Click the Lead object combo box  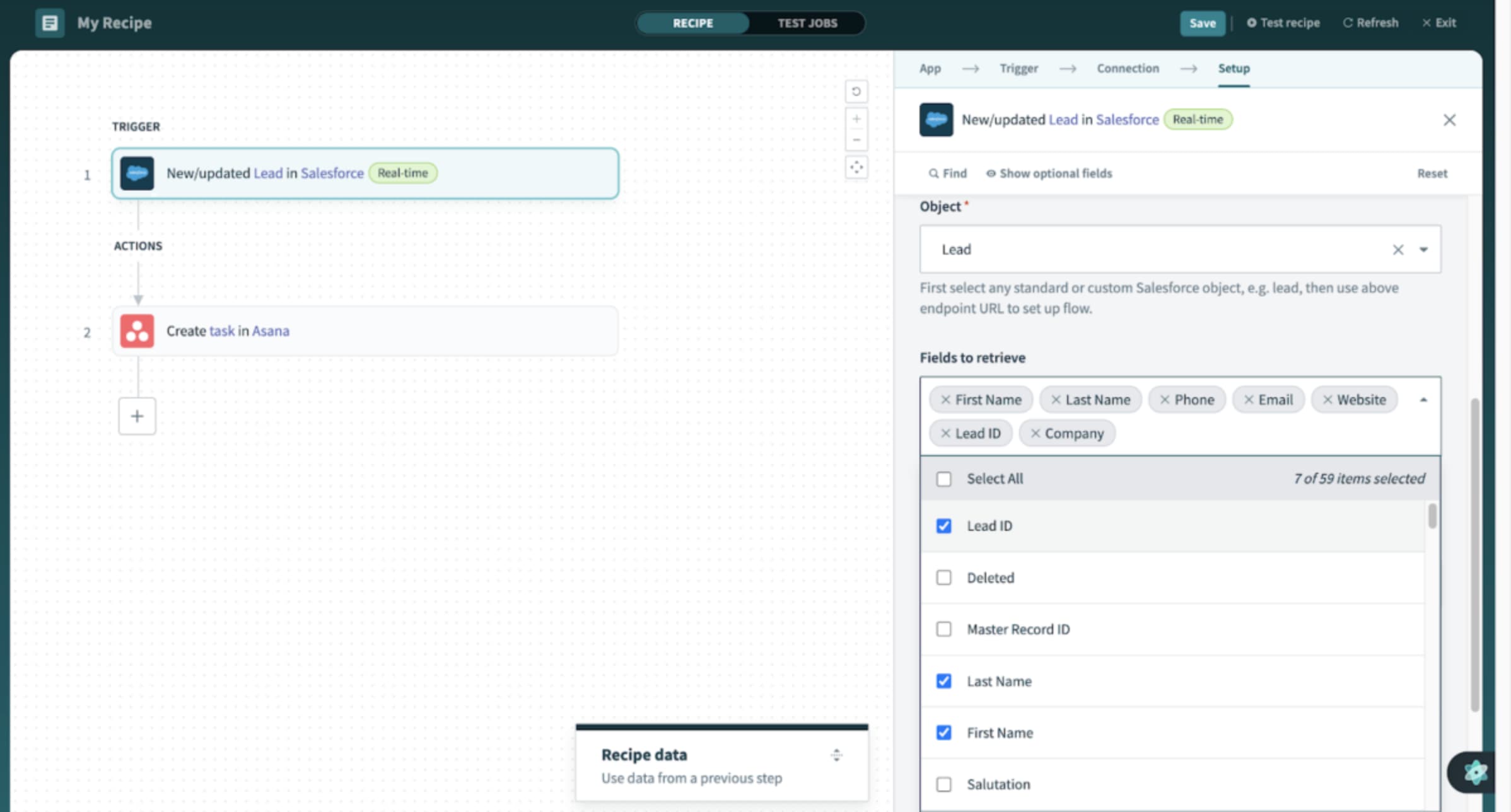(x=1180, y=249)
